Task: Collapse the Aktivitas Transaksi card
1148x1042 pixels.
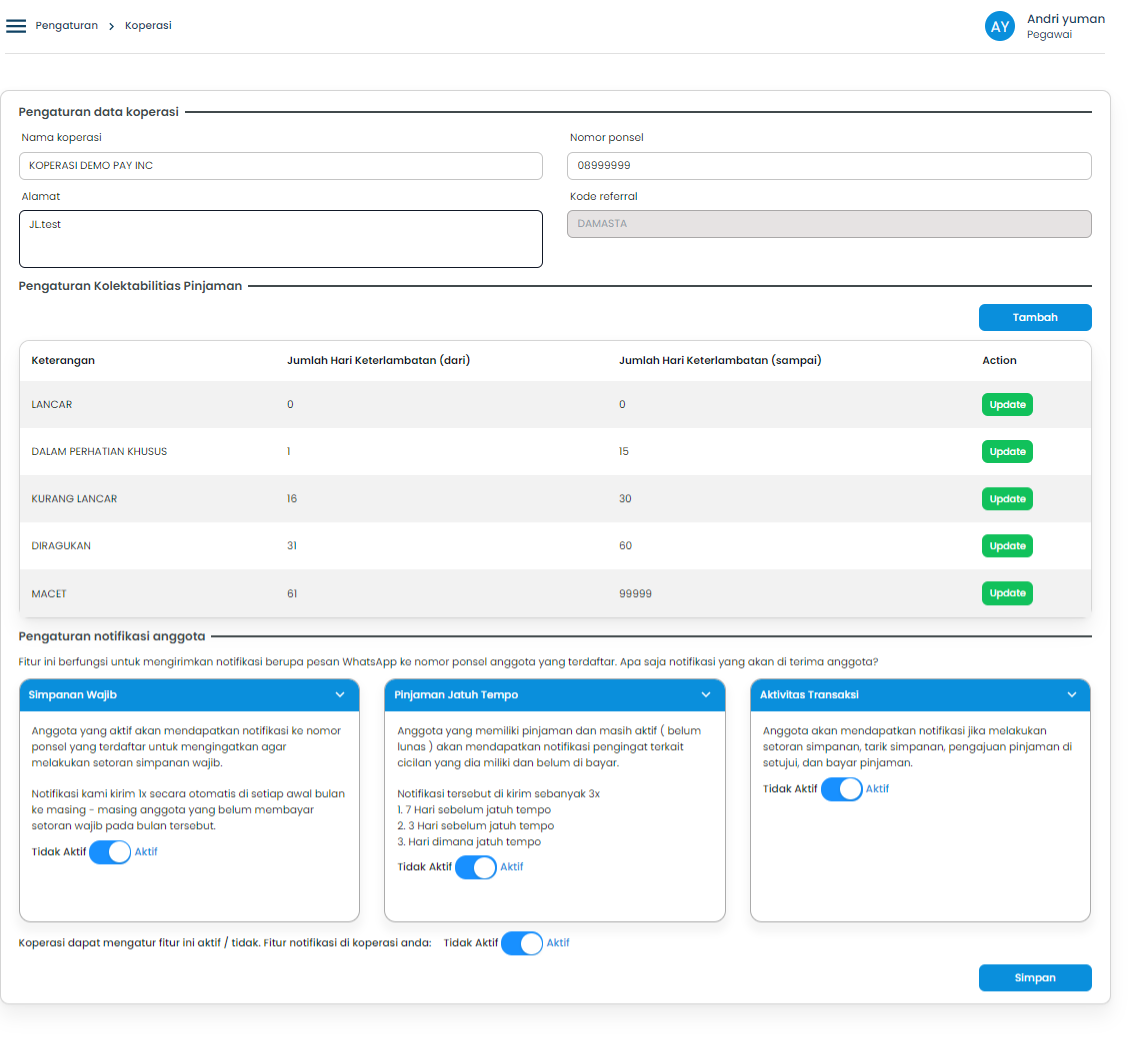Action: coord(1072,695)
